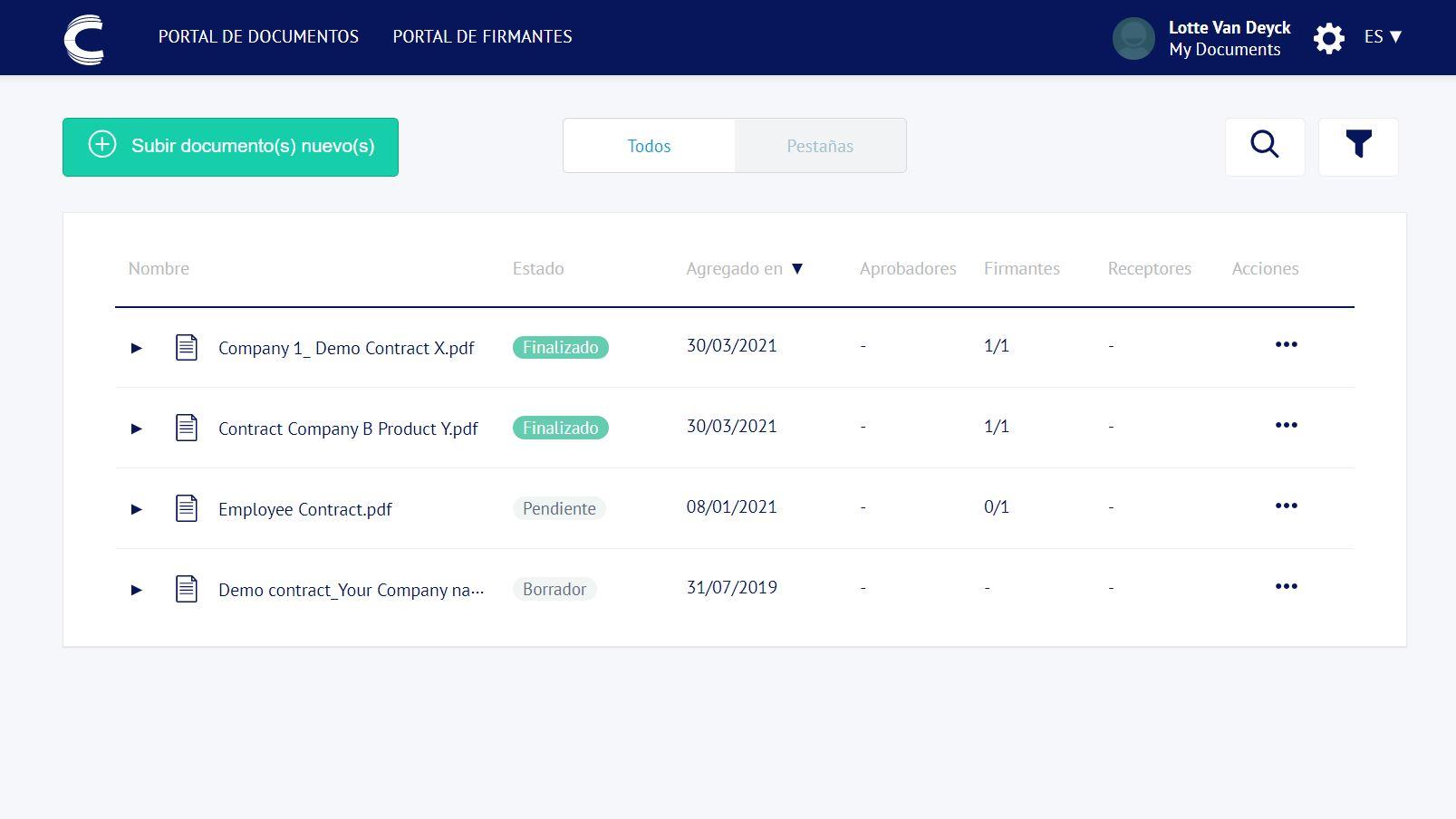Go to Portal de Firmantes

point(482,37)
